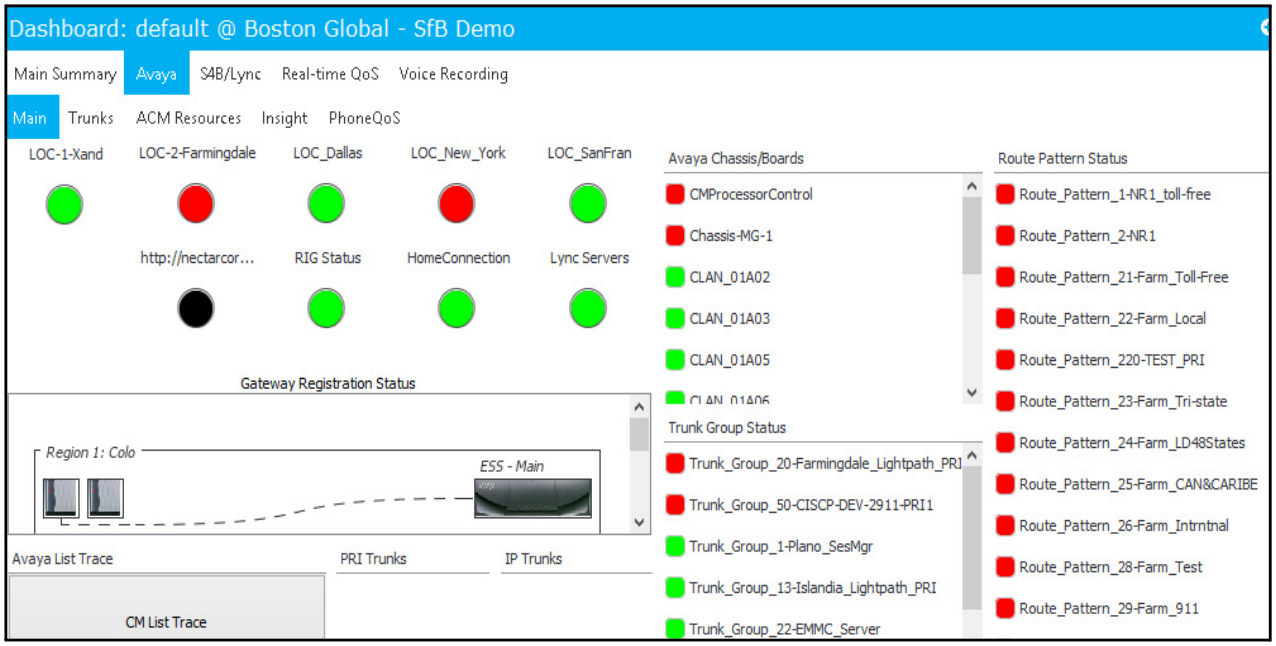
Task: Click the LOC-2-Farmingdale red status indicator
Action: pyautogui.click(x=196, y=204)
